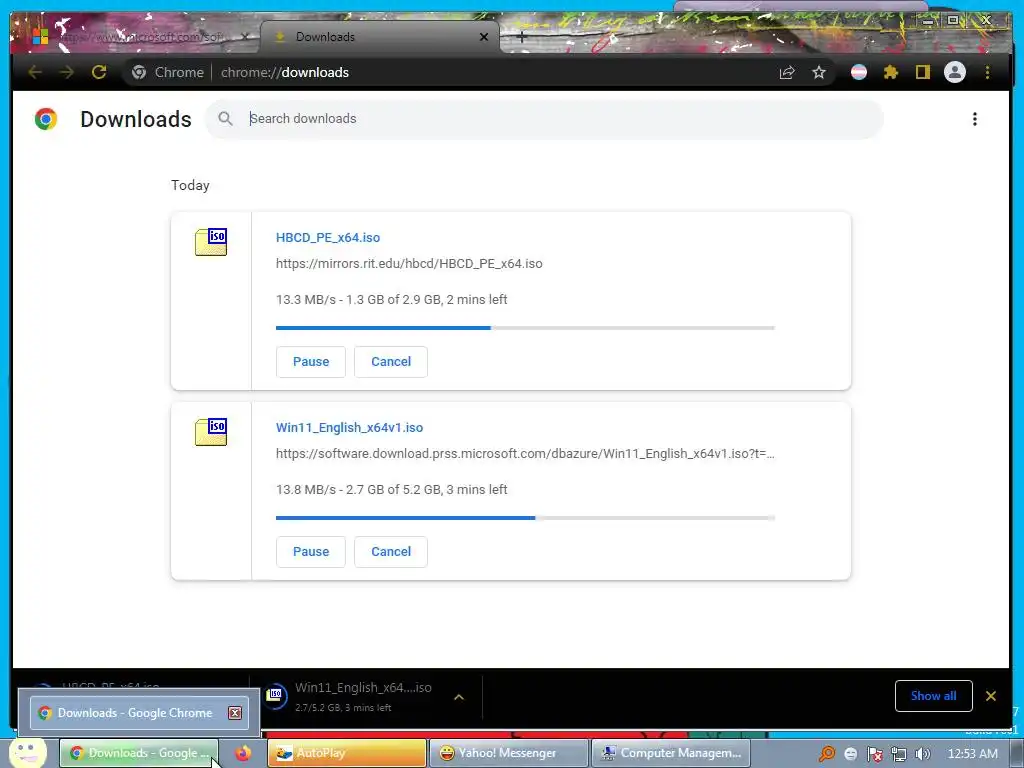Click the software.download.prss.microsoft.com source URL

pos(525,454)
